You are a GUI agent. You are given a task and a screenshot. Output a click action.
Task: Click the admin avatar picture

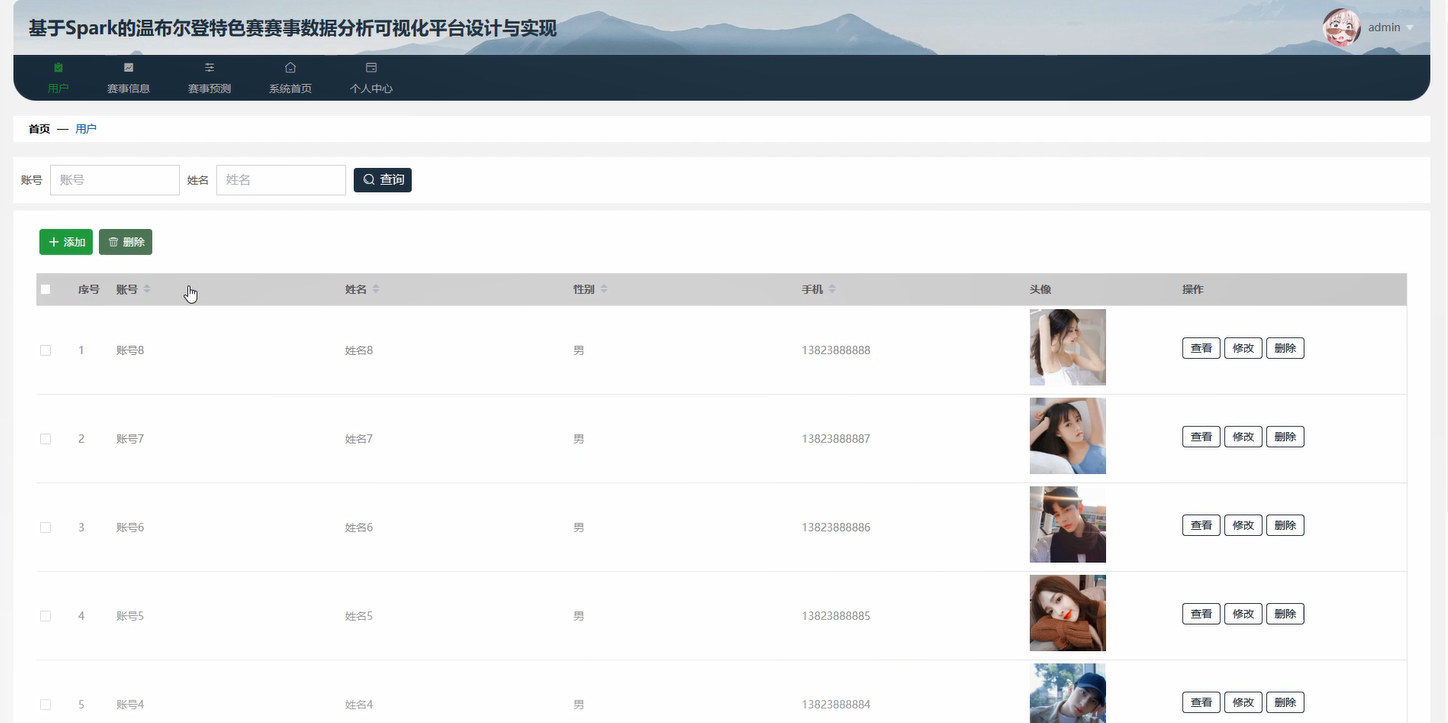point(1342,28)
